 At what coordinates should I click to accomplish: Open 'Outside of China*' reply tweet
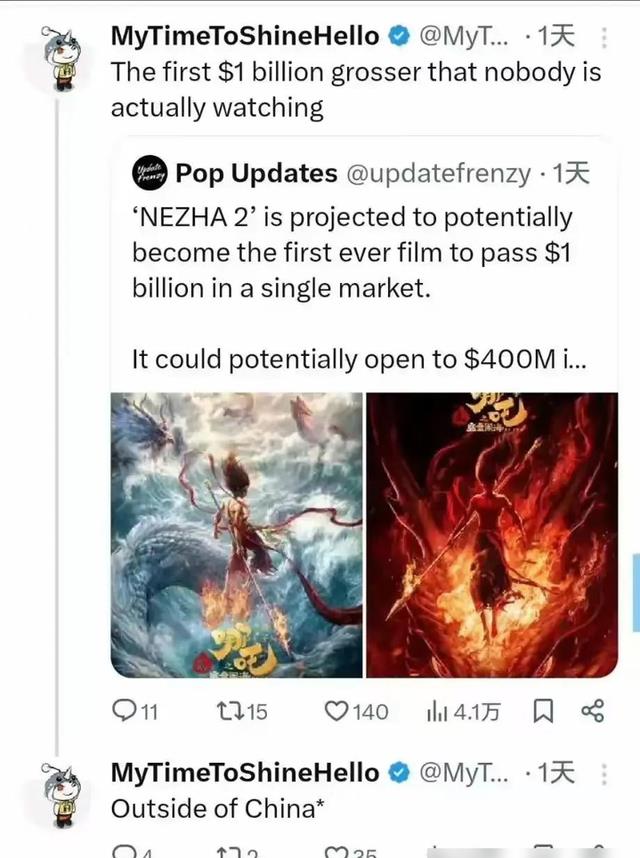218,808
